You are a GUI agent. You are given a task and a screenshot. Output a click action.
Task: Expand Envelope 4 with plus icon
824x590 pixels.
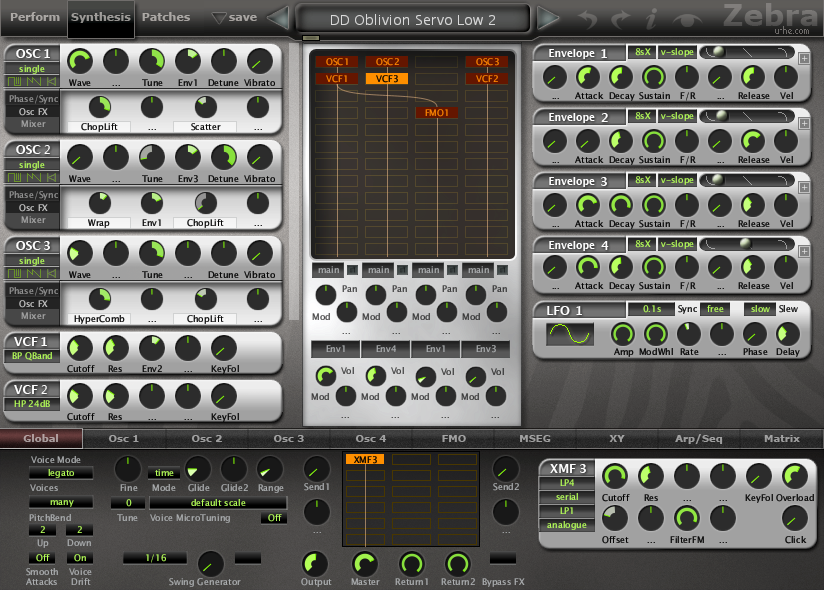804,251
